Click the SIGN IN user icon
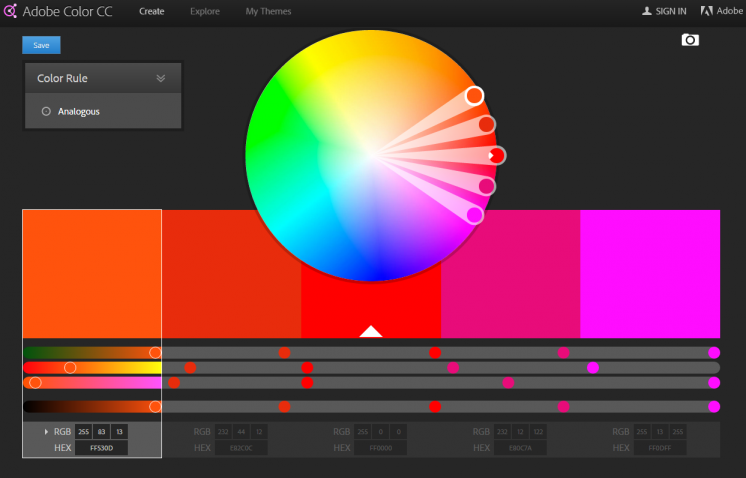Screen dimensions: 746x478 coord(647,11)
